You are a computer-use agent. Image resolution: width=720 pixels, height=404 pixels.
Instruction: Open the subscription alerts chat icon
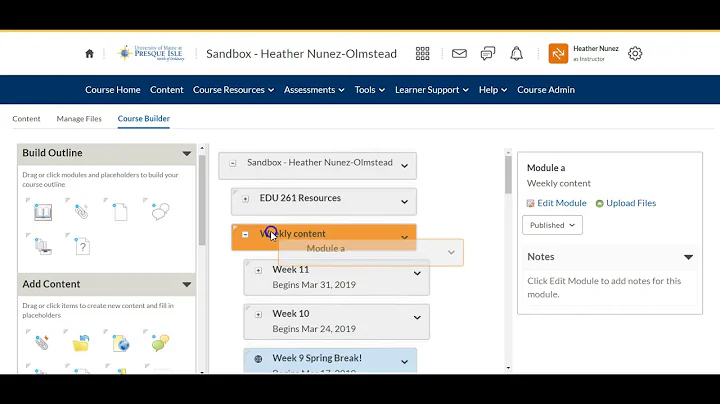[488, 54]
